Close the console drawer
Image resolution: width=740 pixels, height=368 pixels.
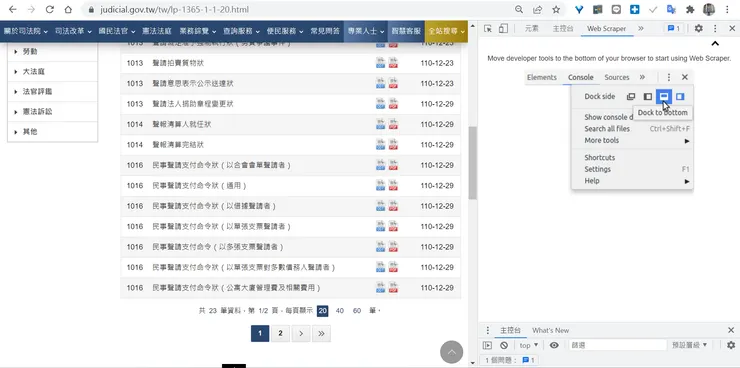(731, 330)
